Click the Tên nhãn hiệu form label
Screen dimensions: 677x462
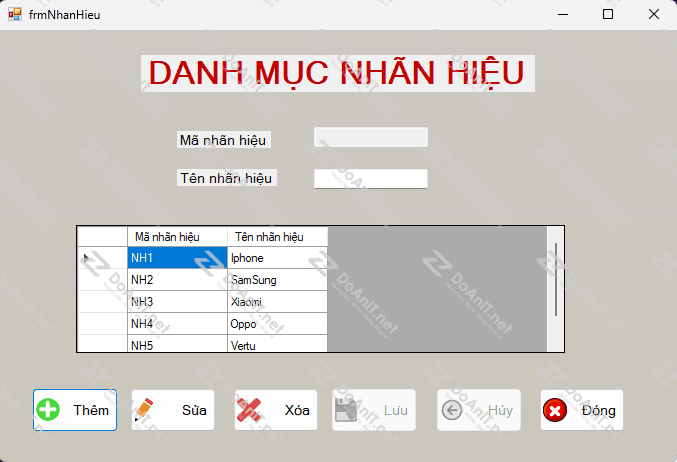coord(227,178)
